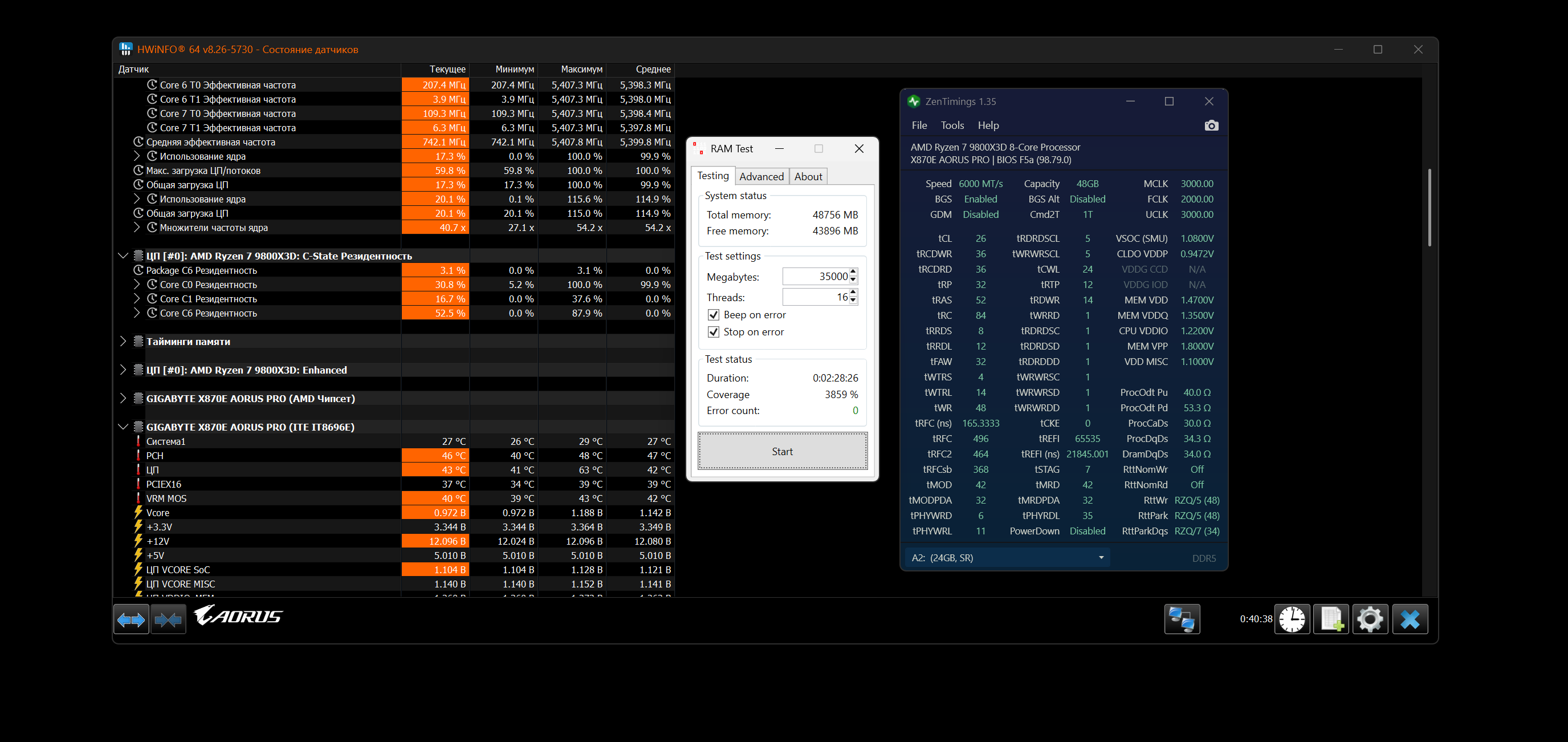Toggle the Beep on error checkbox

point(714,315)
